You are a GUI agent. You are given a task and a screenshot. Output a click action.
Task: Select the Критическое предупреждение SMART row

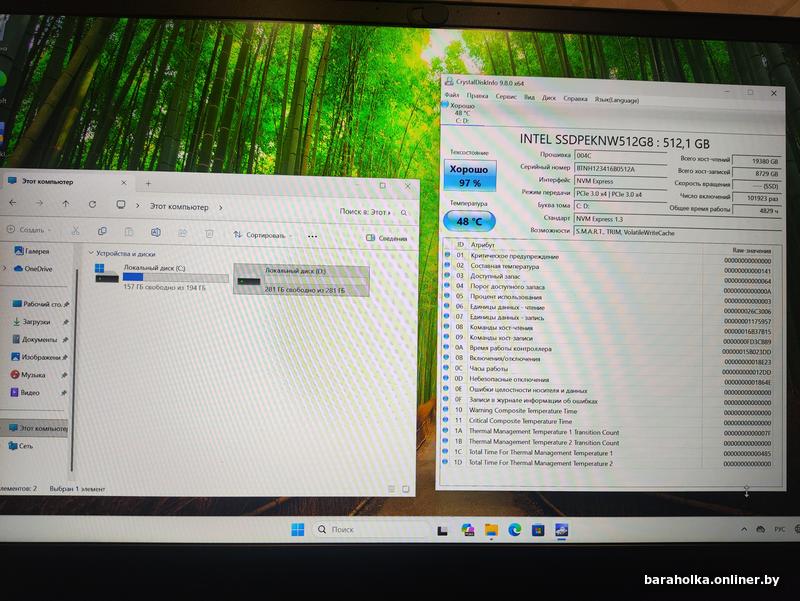608,258
